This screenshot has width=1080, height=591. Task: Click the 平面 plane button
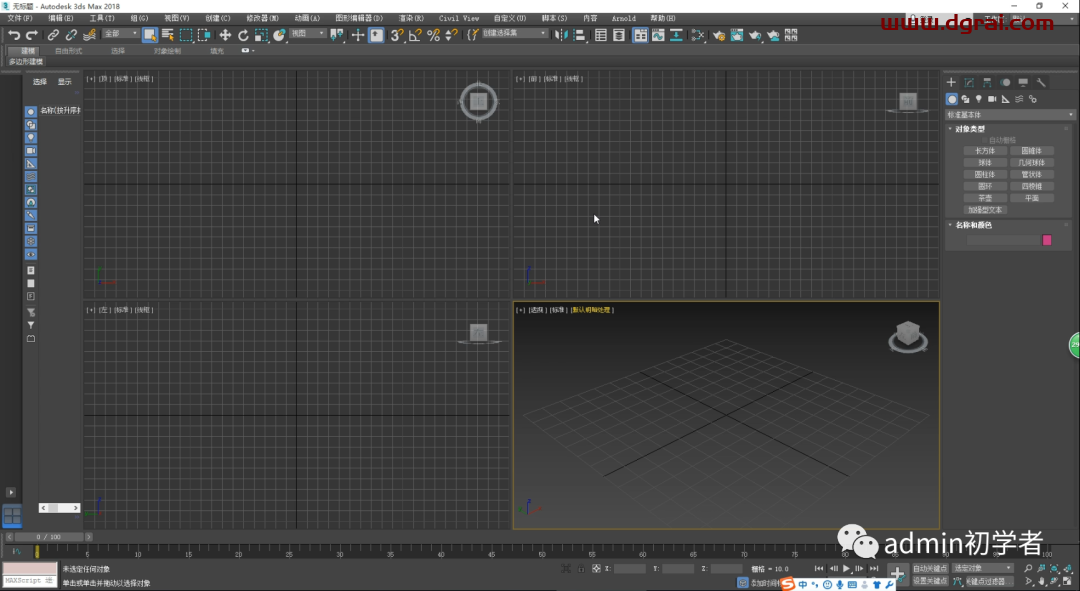pyautogui.click(x=1031, y=198)
